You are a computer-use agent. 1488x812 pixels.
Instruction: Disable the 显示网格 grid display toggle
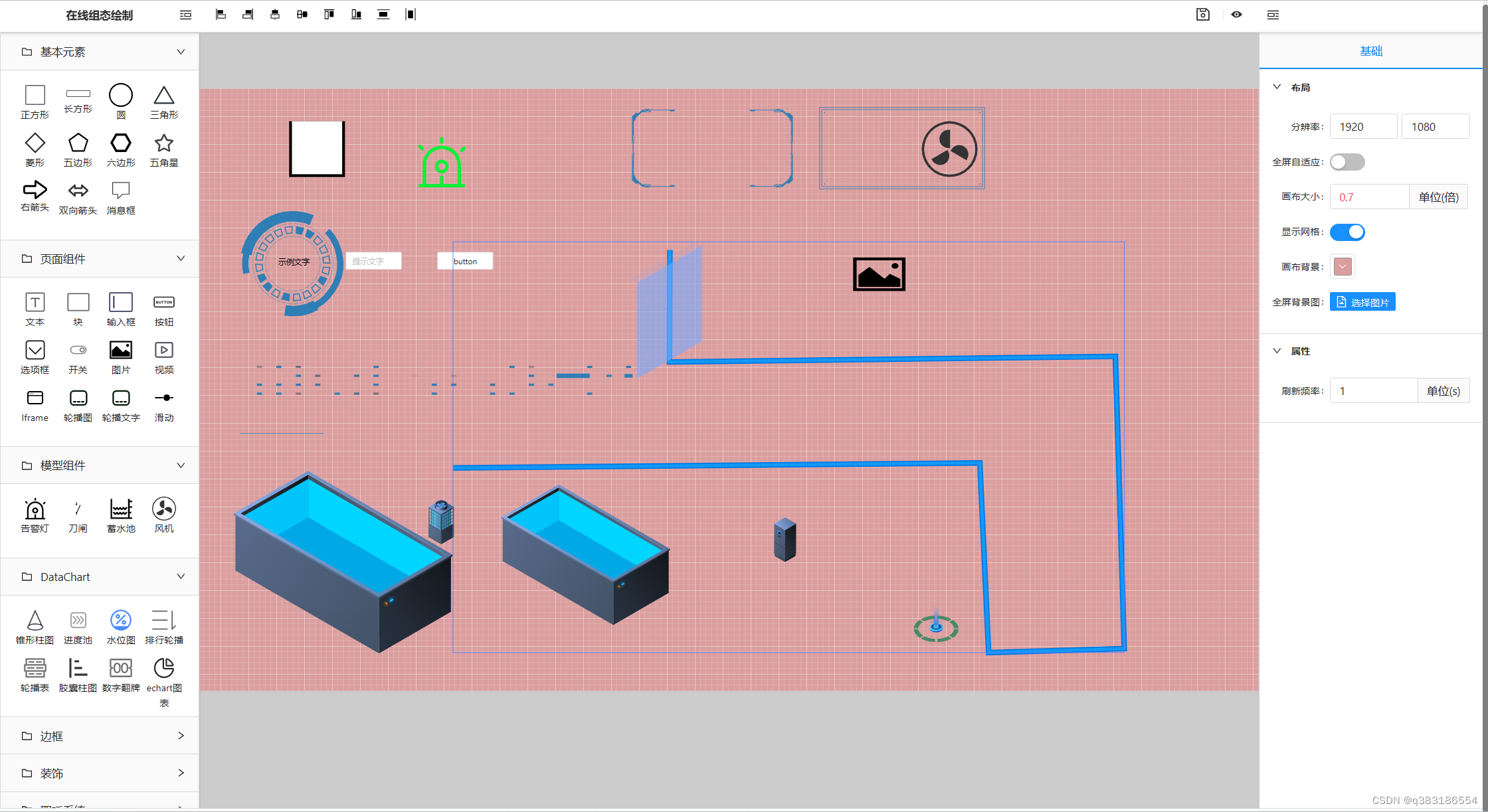click(1347, 232)
